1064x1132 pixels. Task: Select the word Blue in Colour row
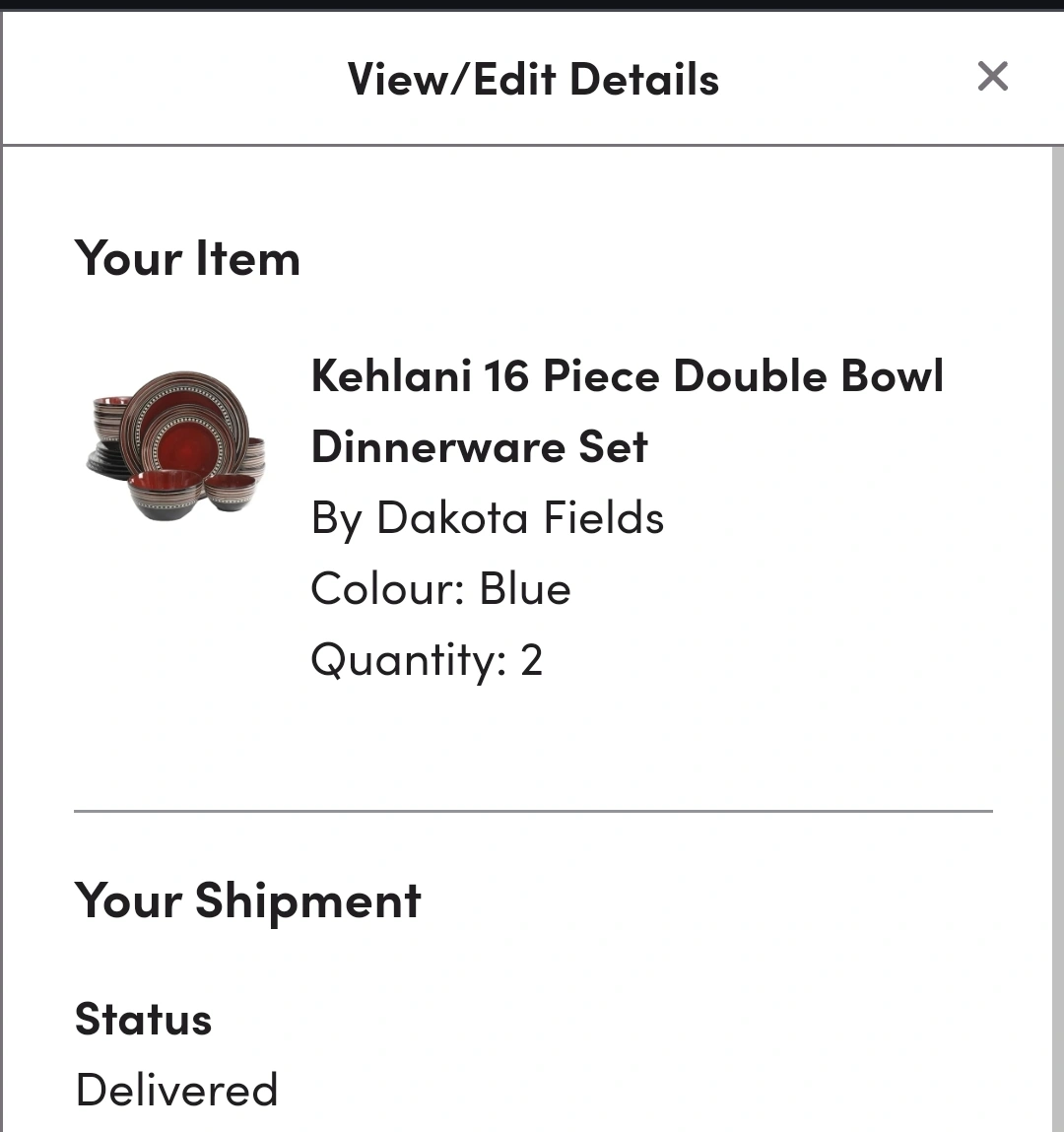[x=525, y=588]
